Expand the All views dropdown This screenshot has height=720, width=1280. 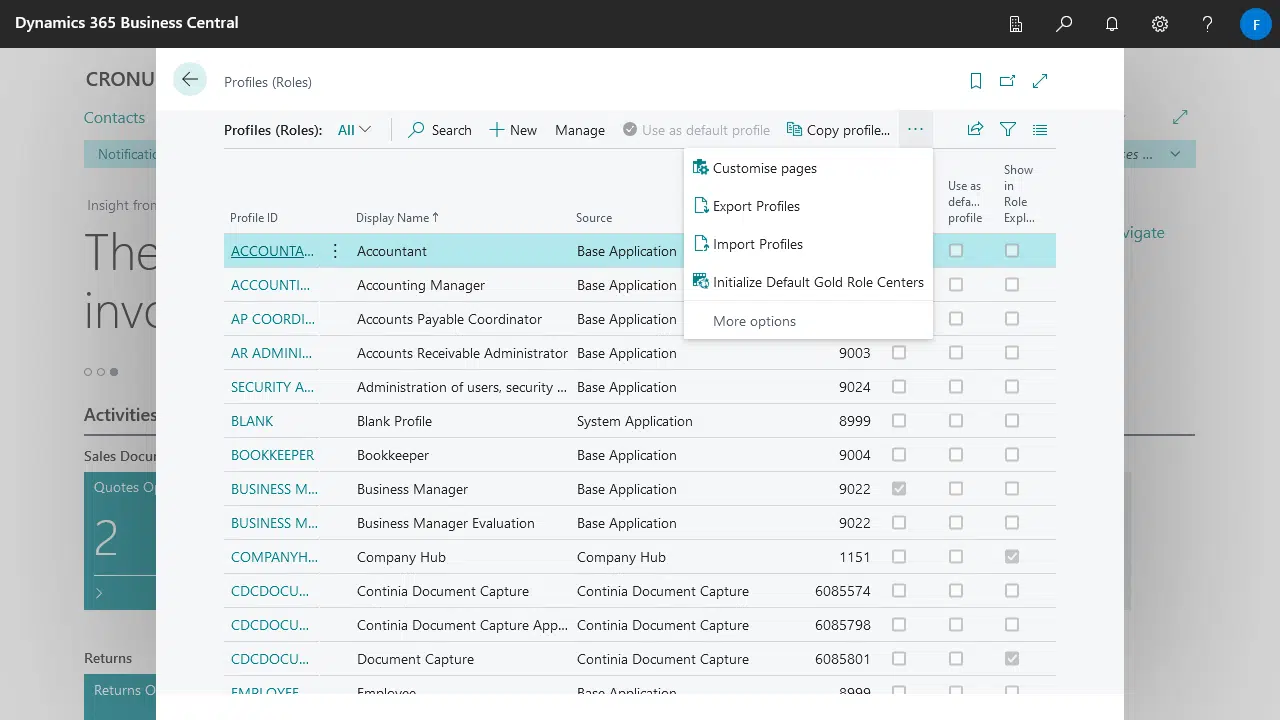[x=354, y=130]
